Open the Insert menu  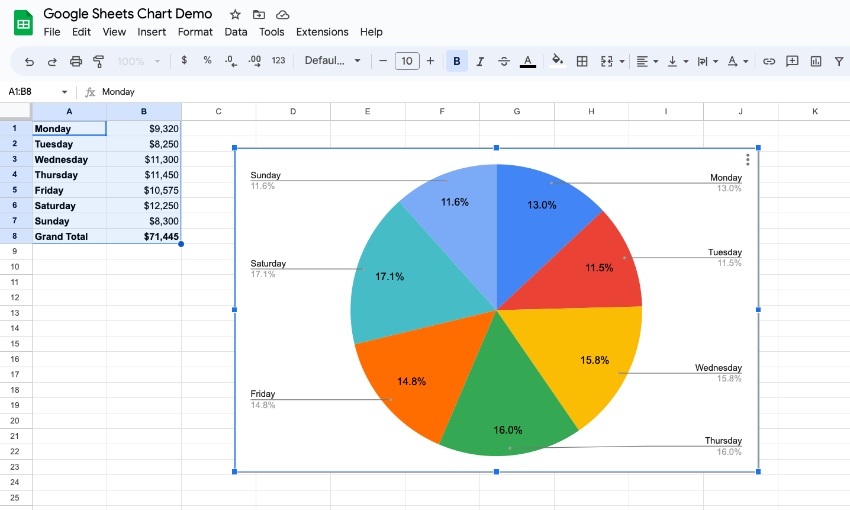[152, 32]
